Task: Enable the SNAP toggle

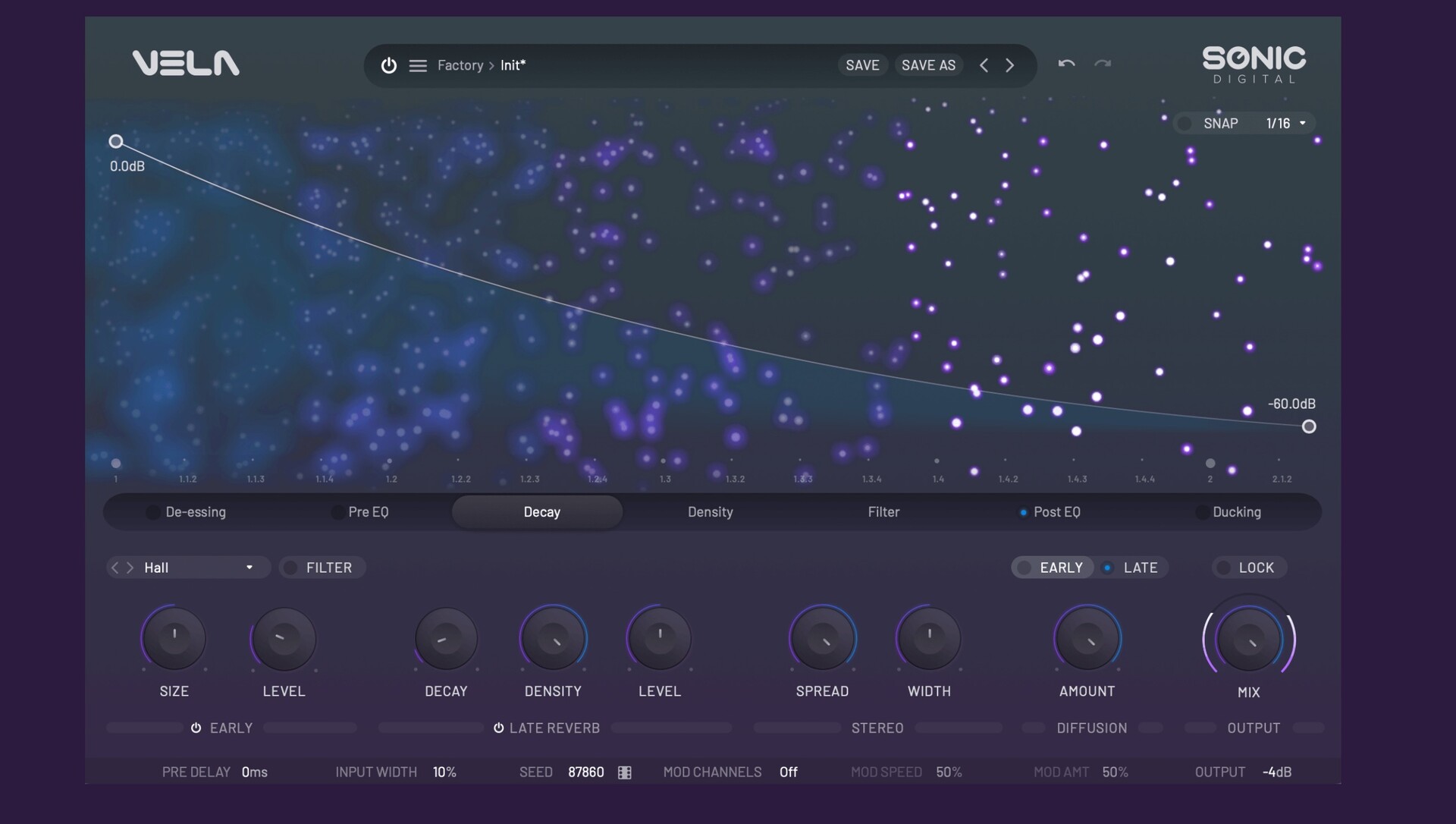Action: click(1185, 123)
